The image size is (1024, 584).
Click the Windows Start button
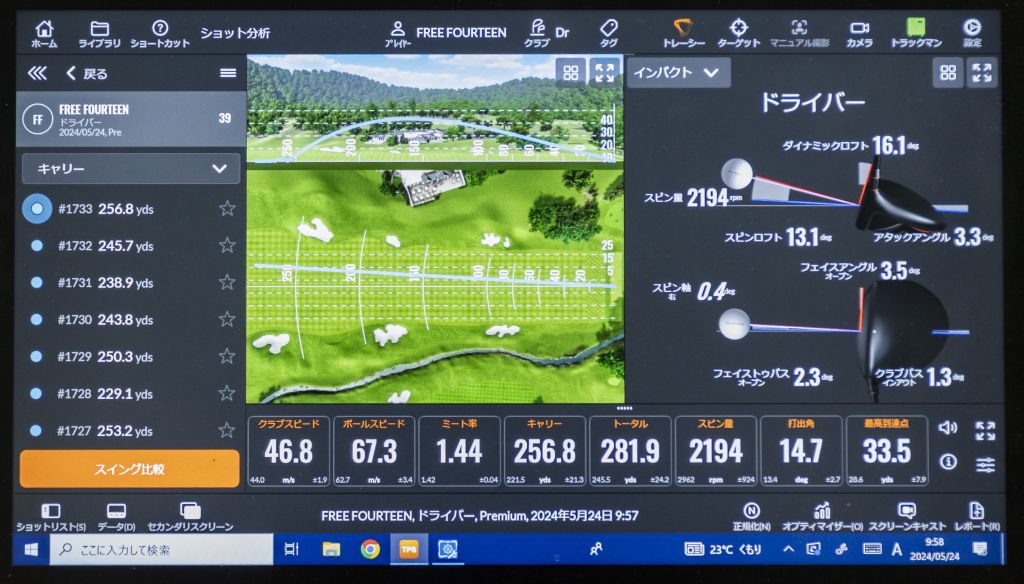[31, 549]
